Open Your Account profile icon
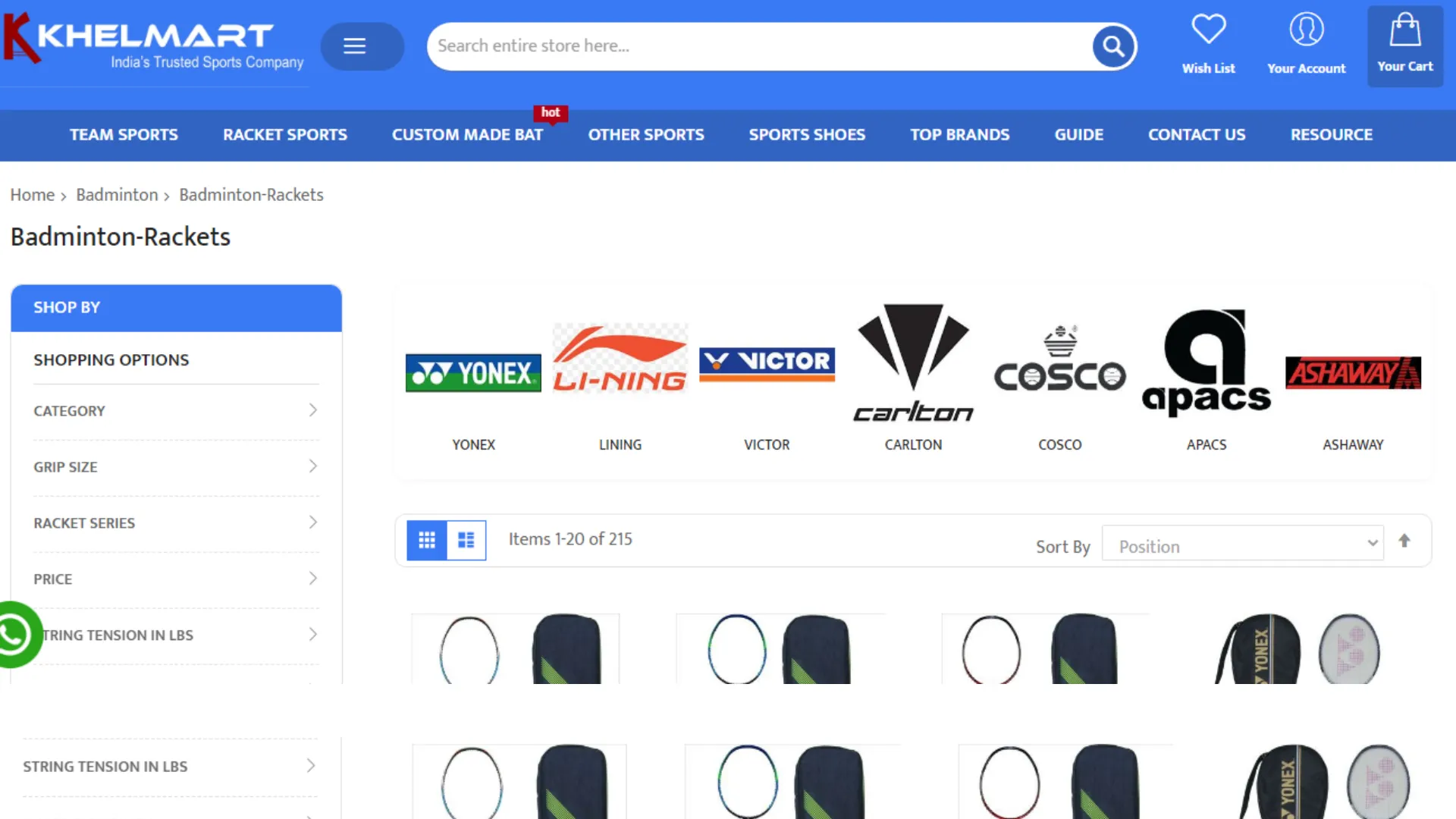Viewport: 1456px width, 819px height. click(1306, 30)
